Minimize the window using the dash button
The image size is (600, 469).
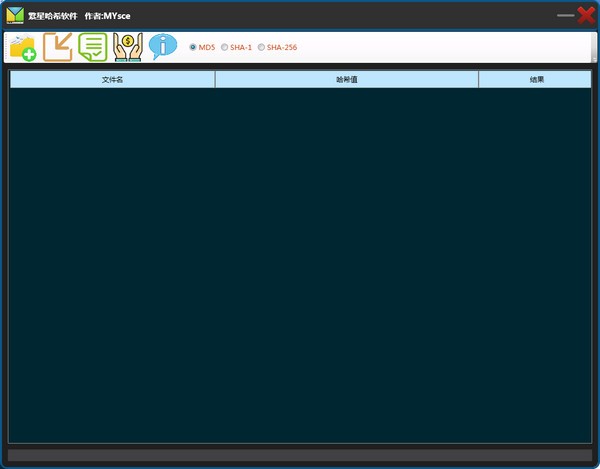click(x=566, y=15)
